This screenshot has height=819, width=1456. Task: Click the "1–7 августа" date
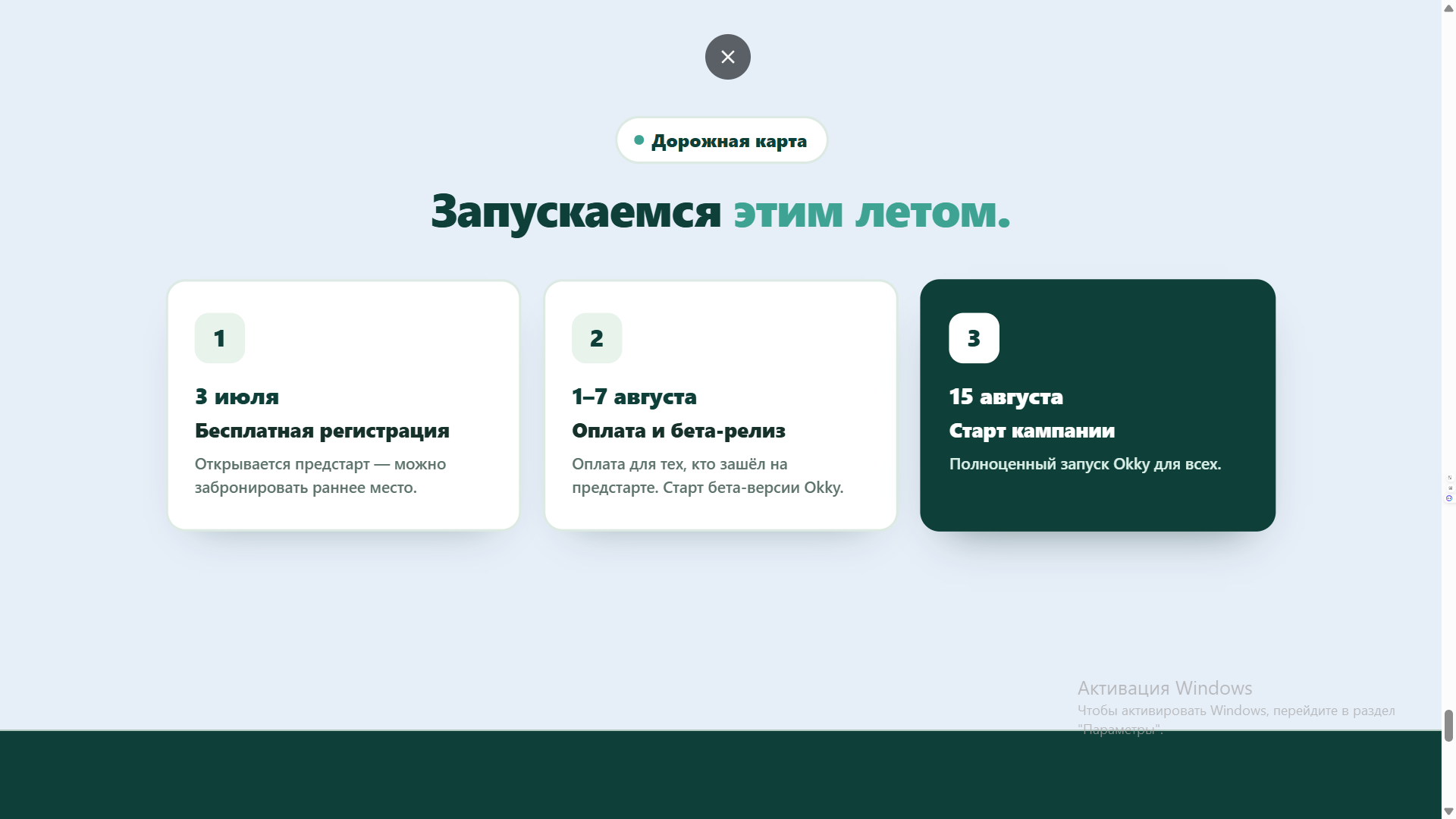634,397
